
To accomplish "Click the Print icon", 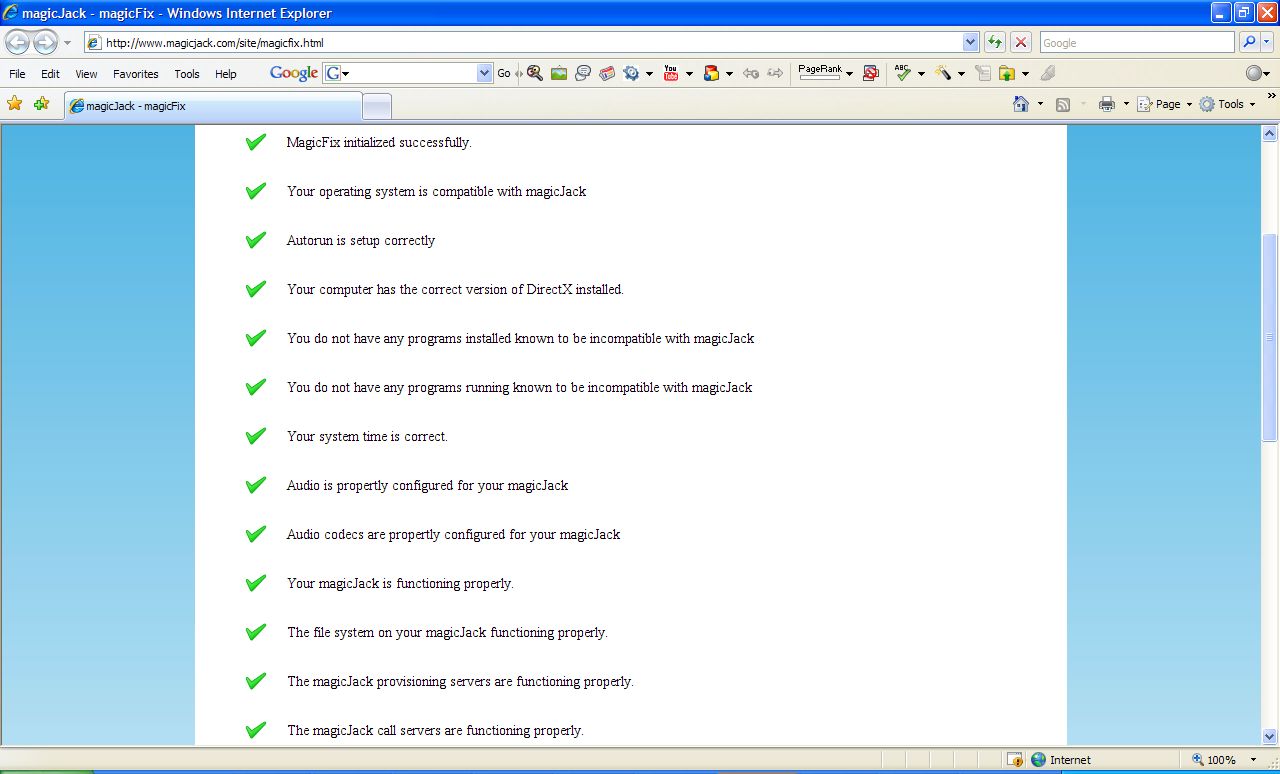I will [1107, 104].
